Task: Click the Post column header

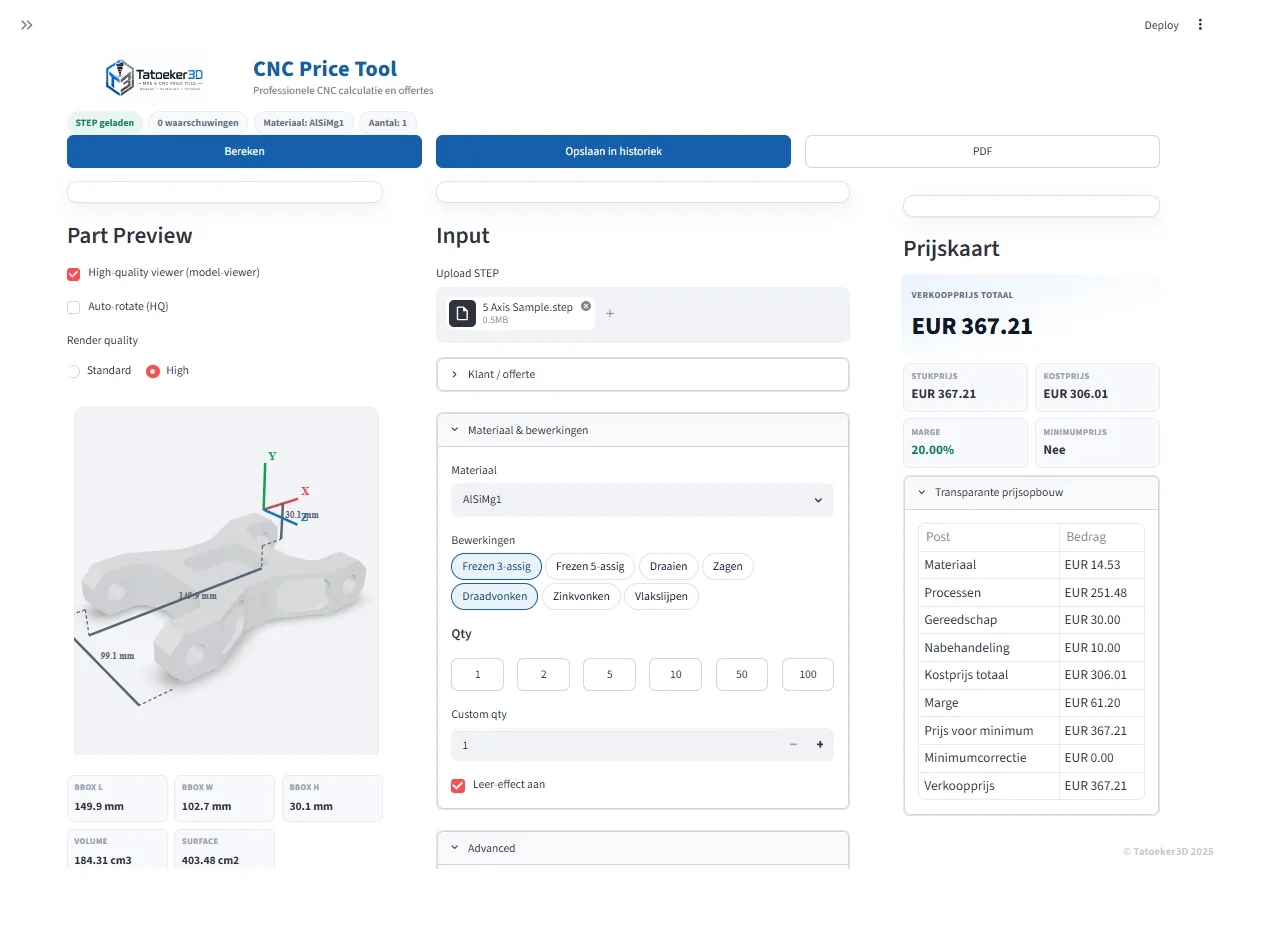Action: click(988, 537)
